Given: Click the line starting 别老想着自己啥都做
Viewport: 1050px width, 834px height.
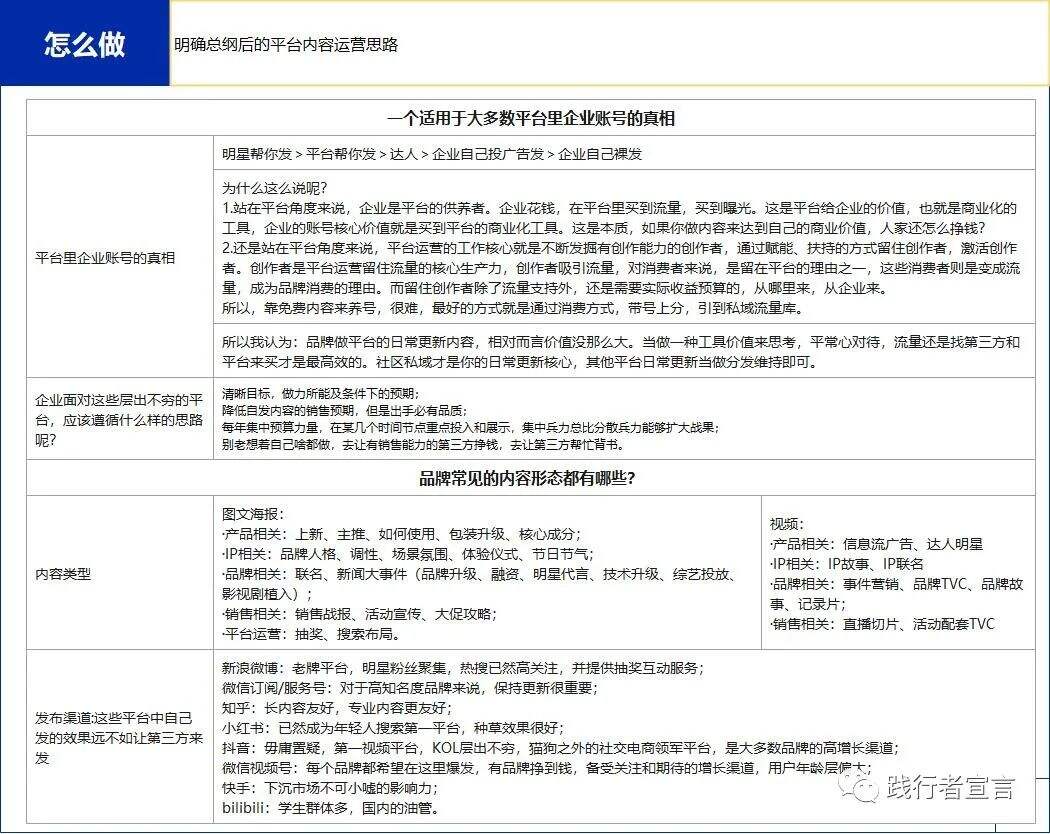Looking at the screenshot, I should (x=424, y=444).
